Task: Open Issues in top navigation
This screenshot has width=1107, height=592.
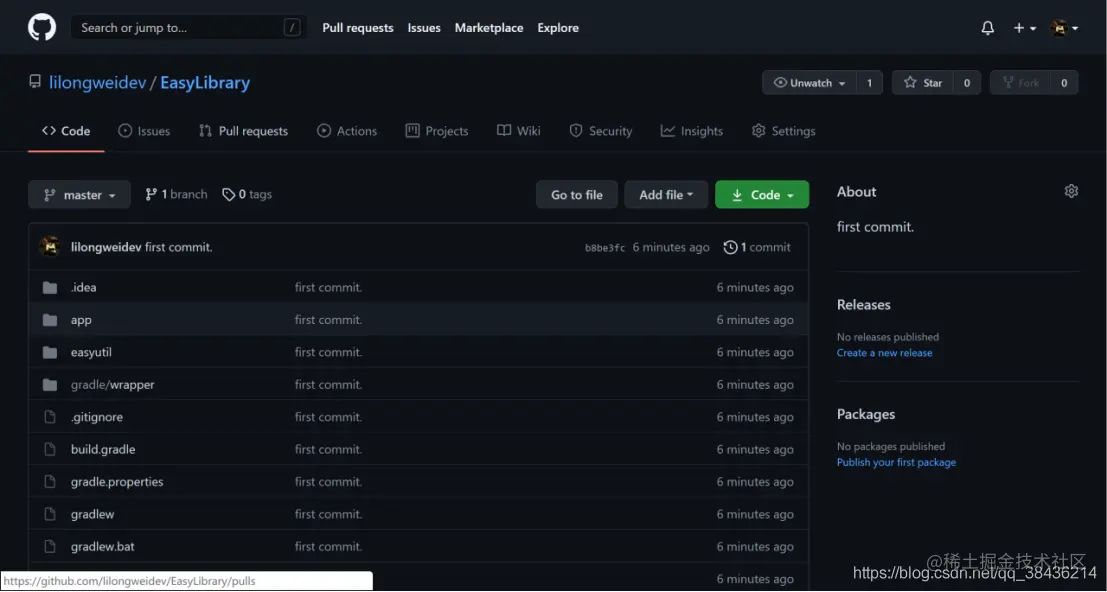Action: (424, 28)
